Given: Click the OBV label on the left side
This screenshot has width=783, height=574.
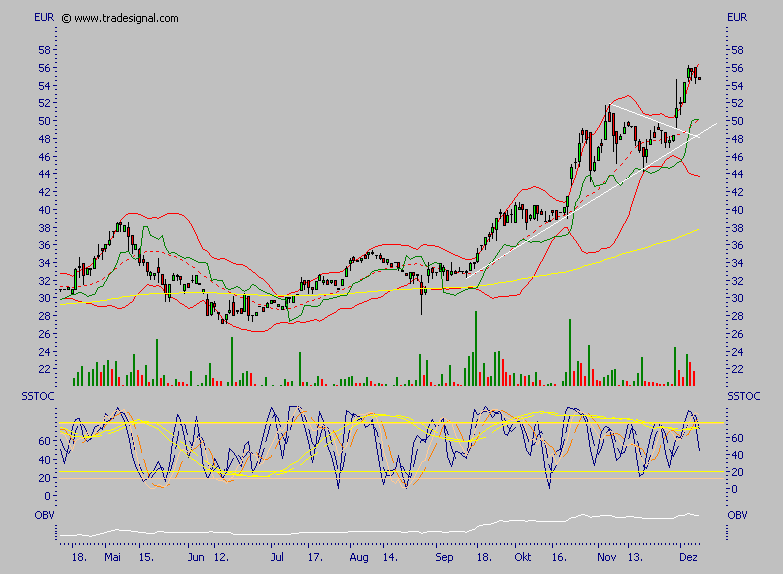Looking at the screenshot, I should click(x=44, y=515).
